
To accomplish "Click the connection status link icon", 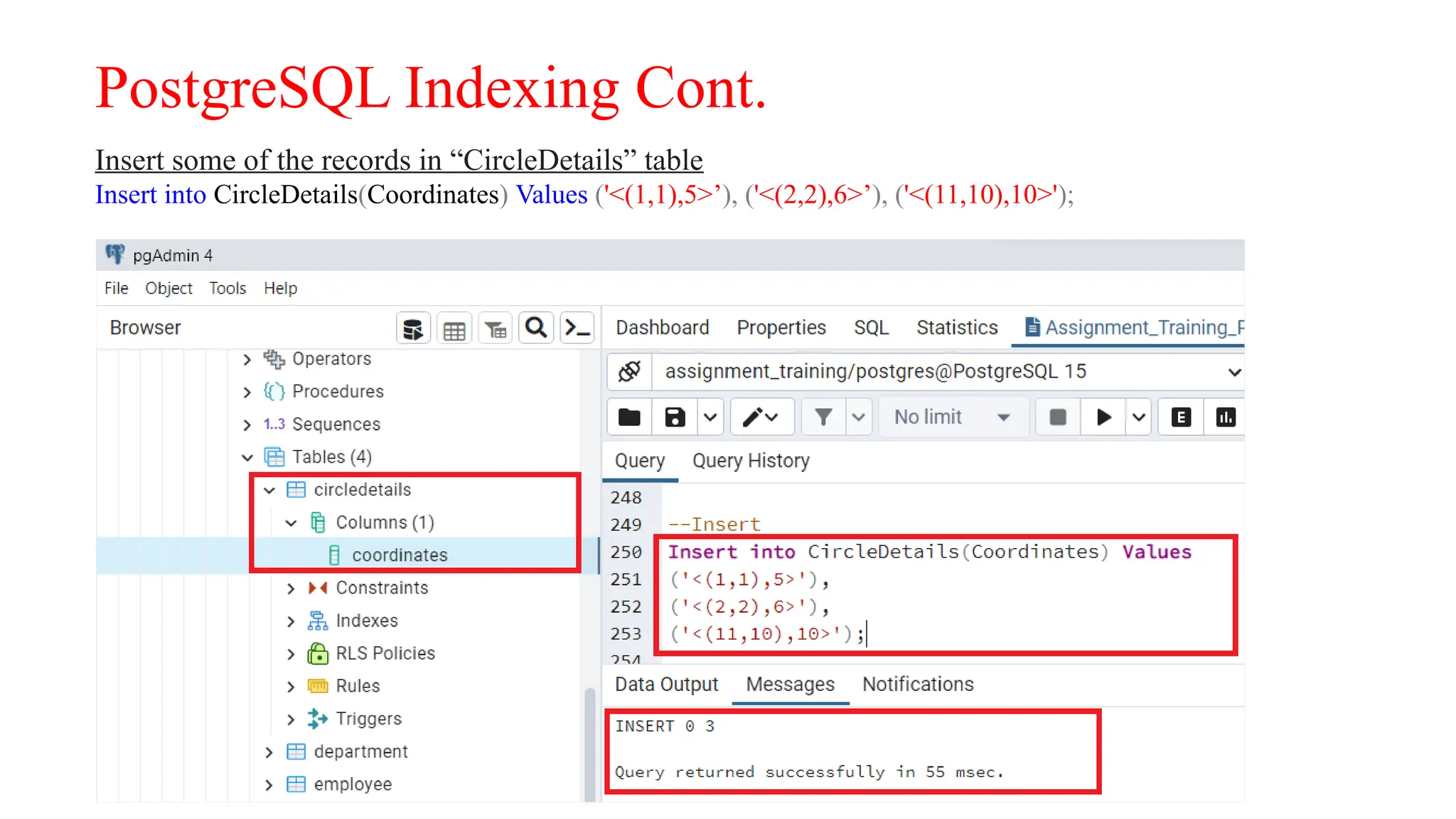I will [629, 371].
